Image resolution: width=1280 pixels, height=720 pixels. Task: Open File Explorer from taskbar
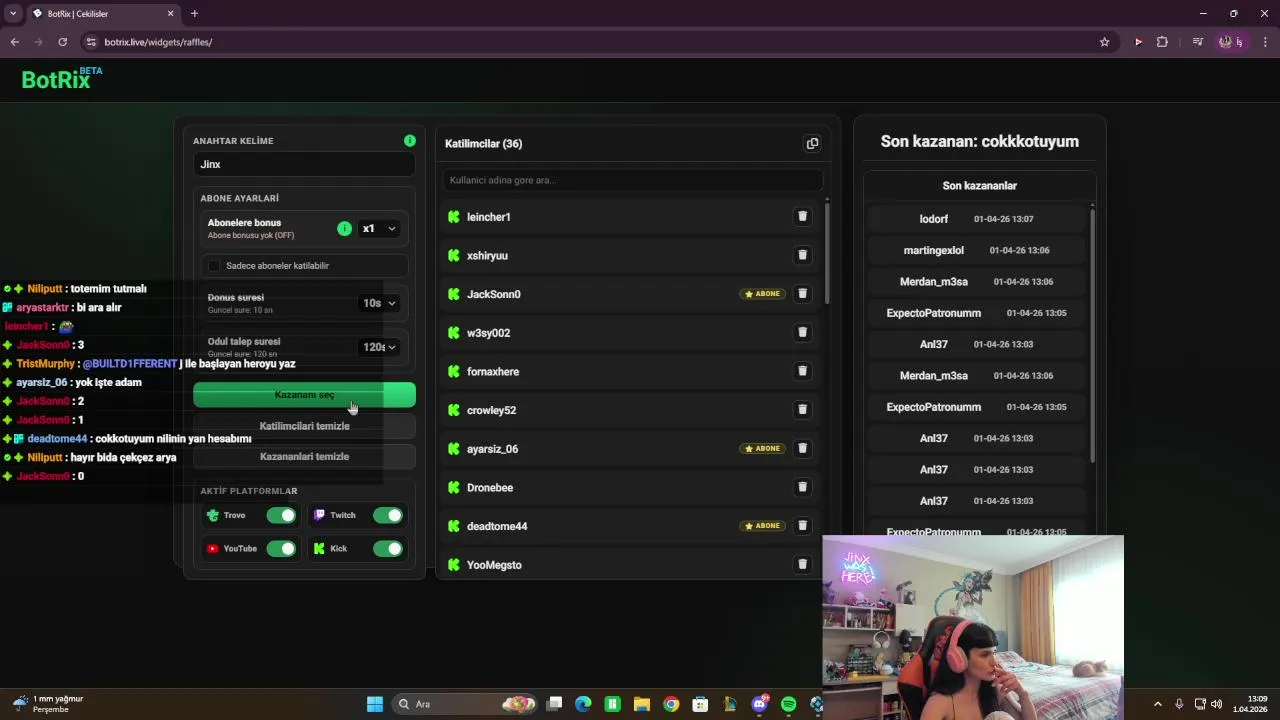coord(642,704)
